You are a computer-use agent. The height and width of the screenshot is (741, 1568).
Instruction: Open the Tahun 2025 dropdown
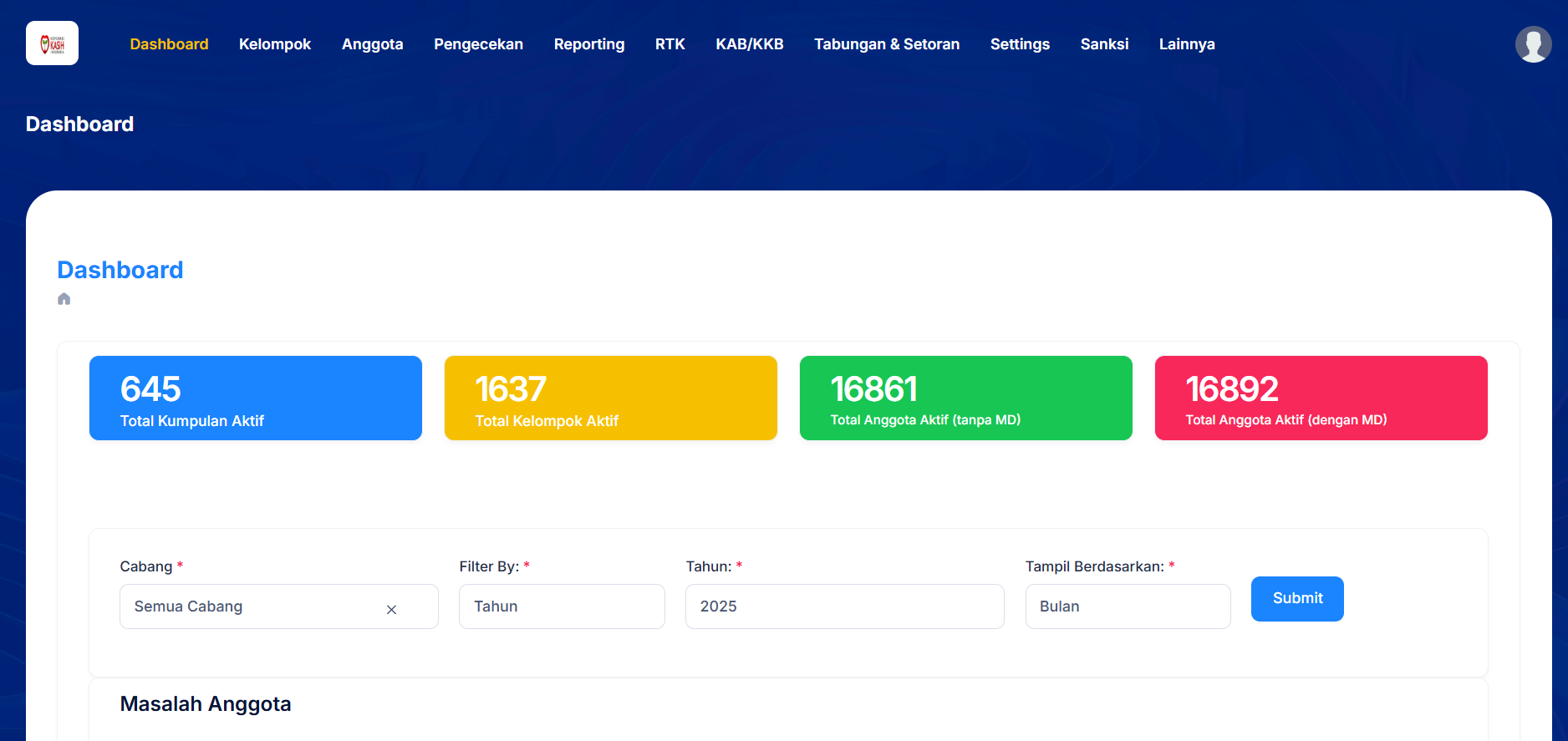click(x=844, y=607)
